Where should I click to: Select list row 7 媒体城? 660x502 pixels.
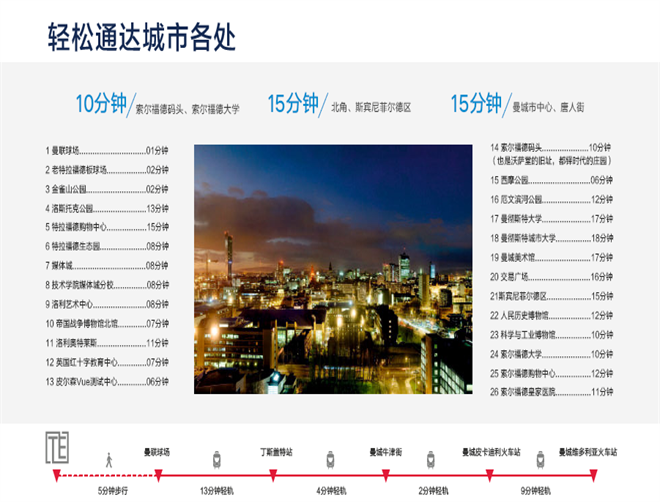[107, 266]
